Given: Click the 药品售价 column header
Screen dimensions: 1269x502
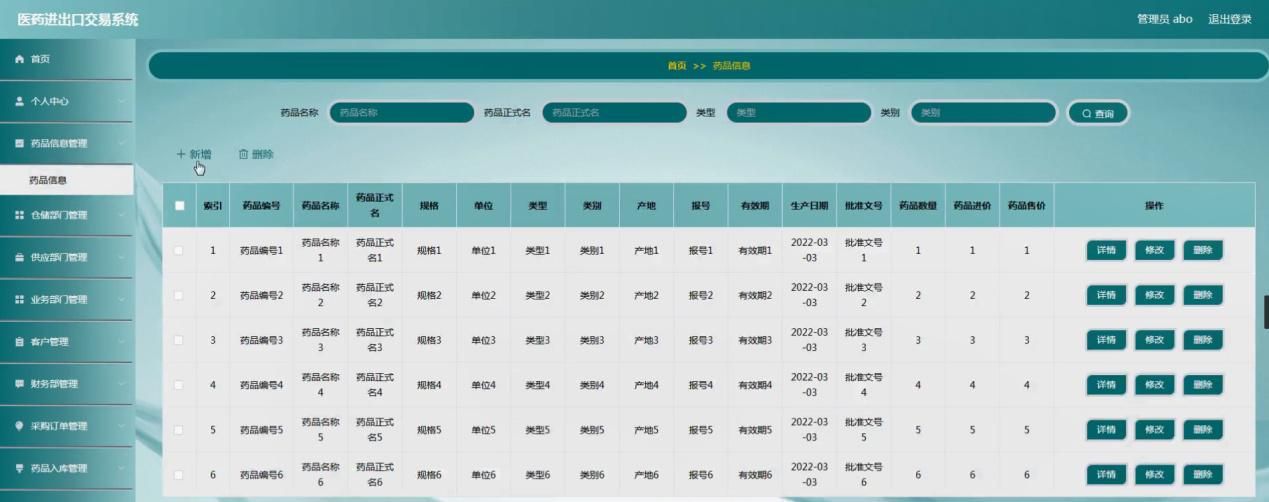Looking at the screenshot, I should click(1026, 206).
